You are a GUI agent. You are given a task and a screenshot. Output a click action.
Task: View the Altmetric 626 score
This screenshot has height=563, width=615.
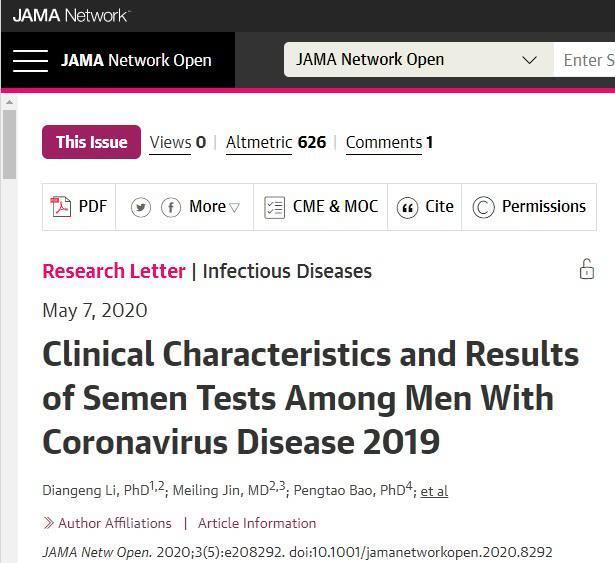[x=276, y=142]
